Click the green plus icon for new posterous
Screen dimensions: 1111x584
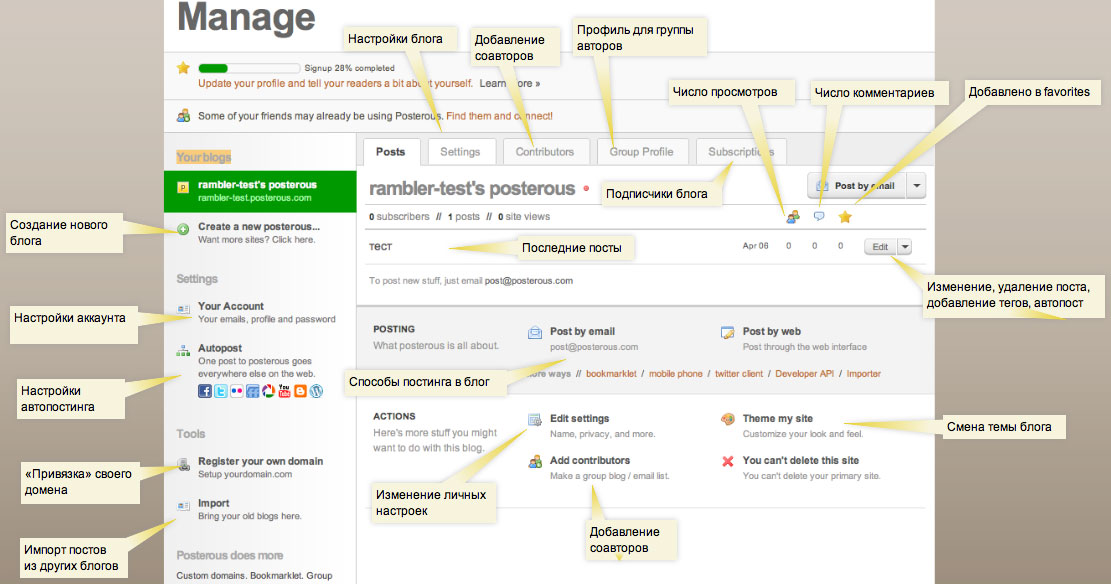183,229
